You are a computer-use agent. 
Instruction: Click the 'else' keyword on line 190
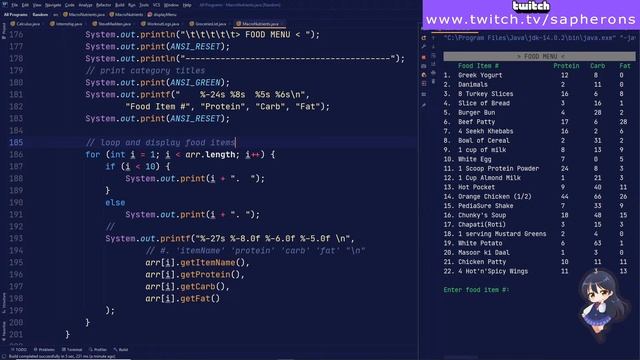[x=115, y=202]
